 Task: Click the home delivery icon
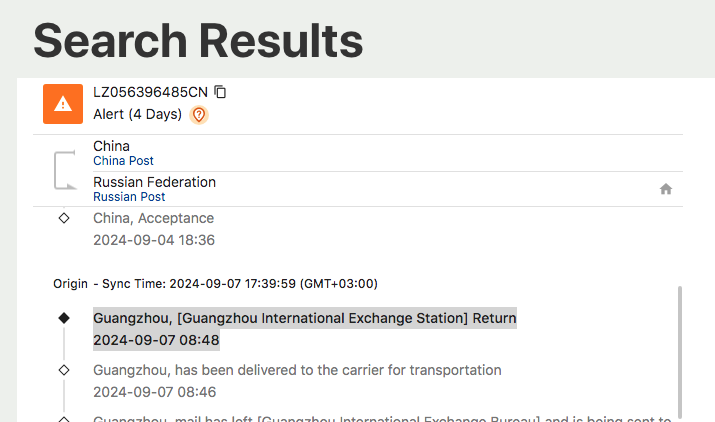(x=666, y=189)
